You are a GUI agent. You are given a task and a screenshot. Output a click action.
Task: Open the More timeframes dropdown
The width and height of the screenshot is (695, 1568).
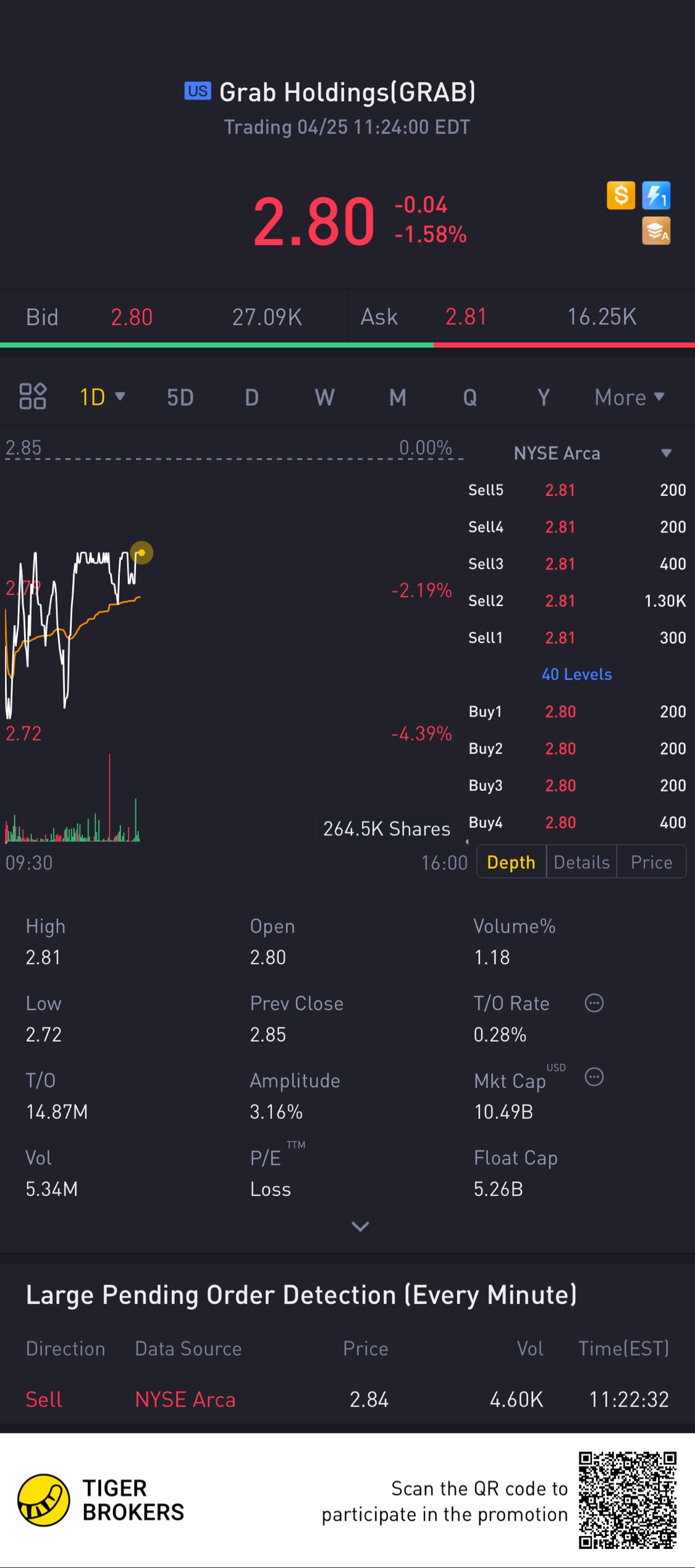coord(630,397)
